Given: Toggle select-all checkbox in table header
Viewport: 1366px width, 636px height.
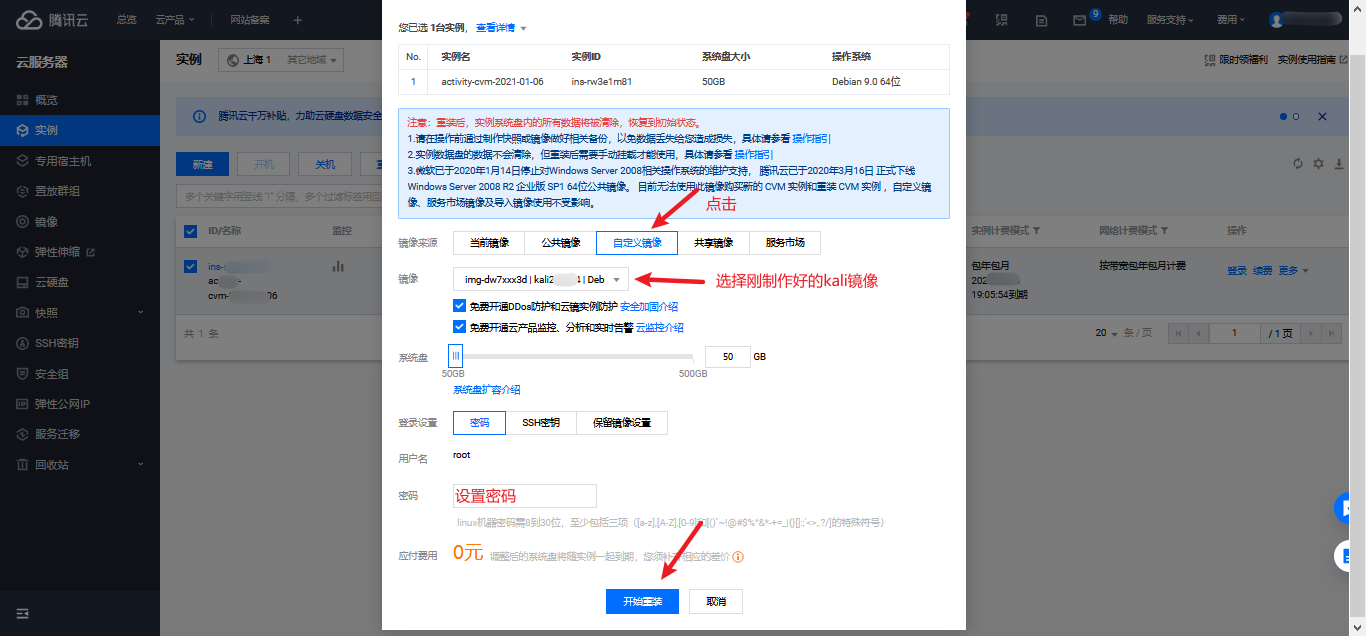Looking at the screenshot, I should pyautogui.click(x=191, y=231).
